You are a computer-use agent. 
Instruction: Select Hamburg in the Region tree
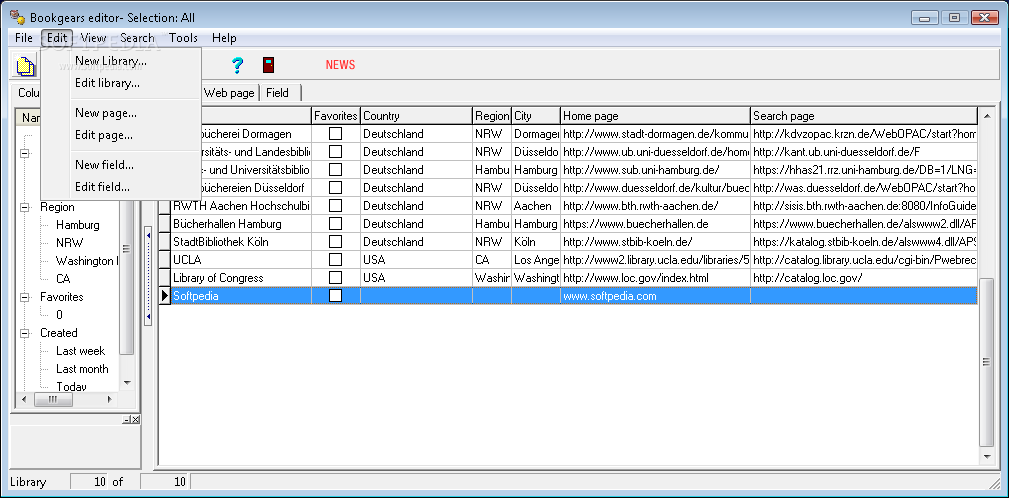click(x=78, y=225)
